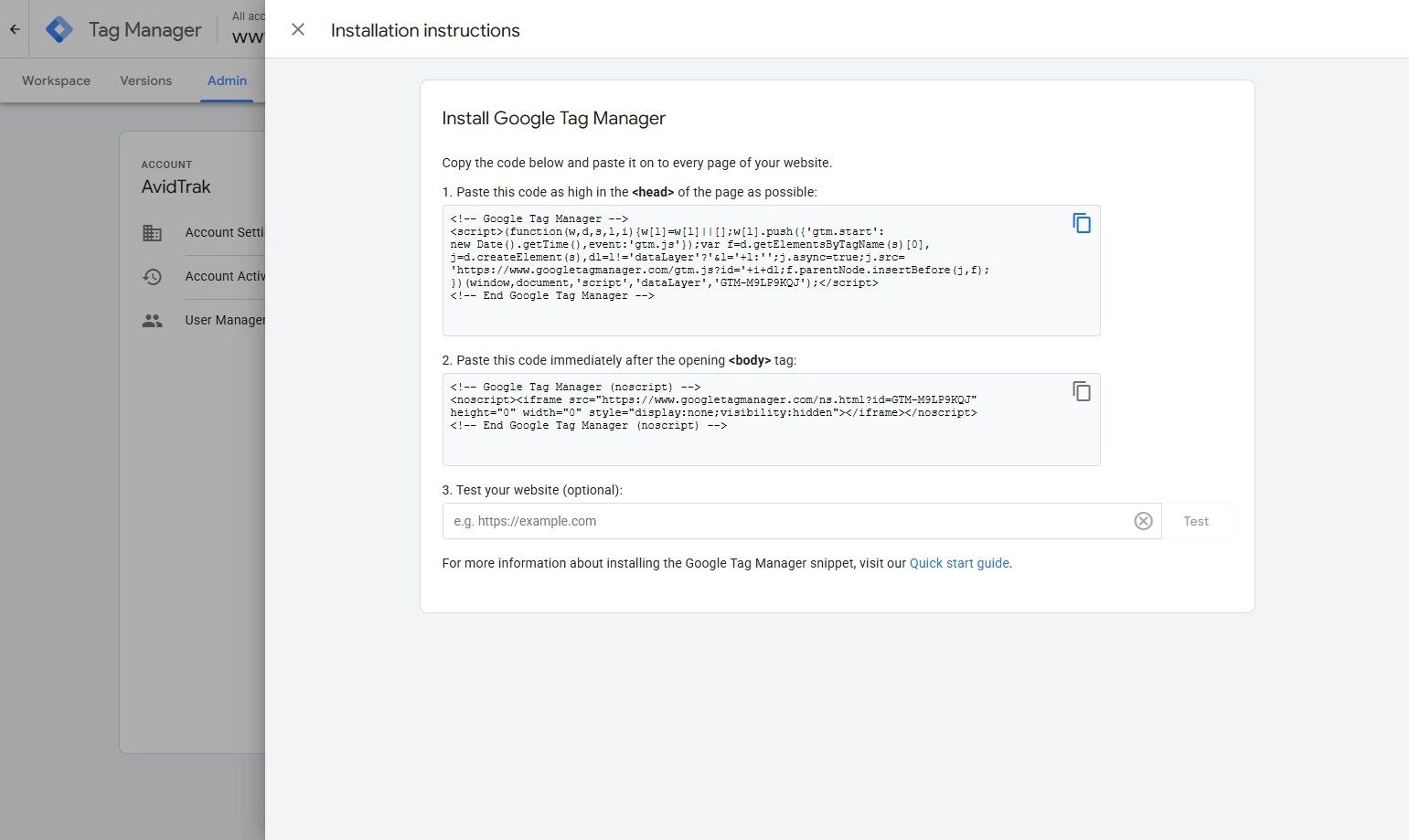
Task: Click the All accounts breadcrumb
Action: coord(245,16)
